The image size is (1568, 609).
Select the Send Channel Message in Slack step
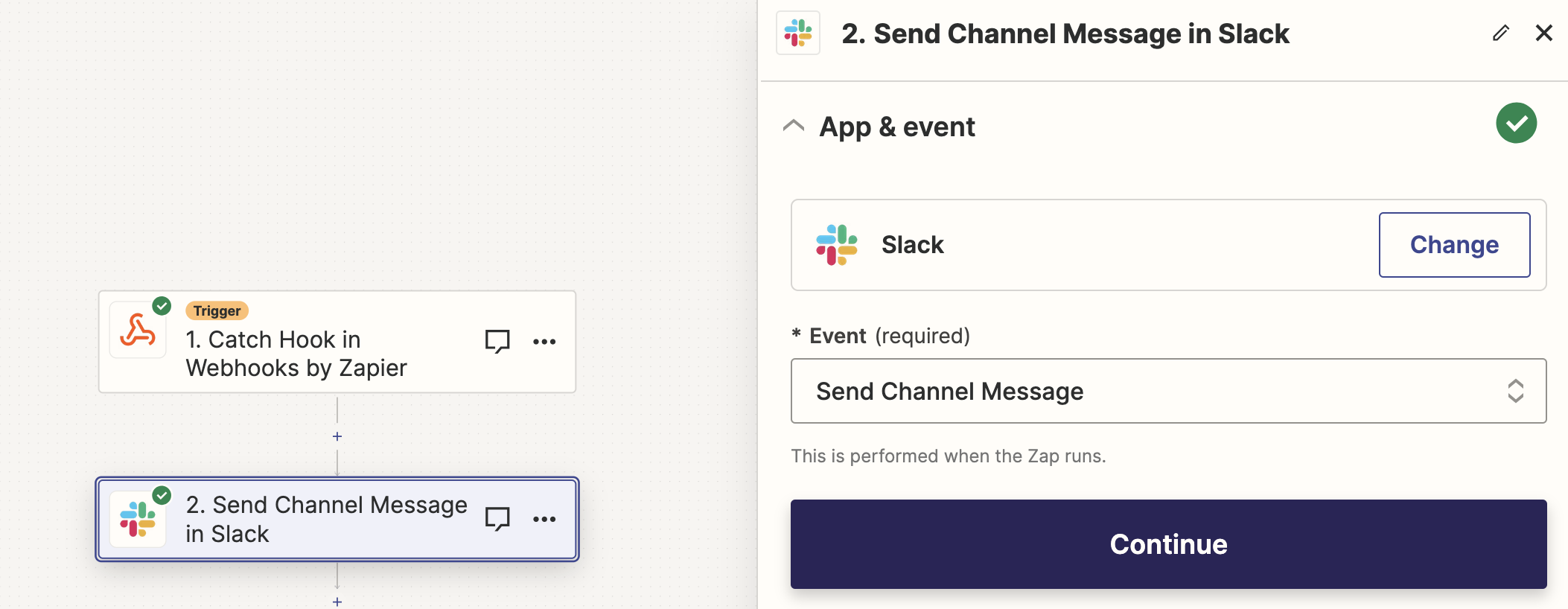tap(337, 519)
